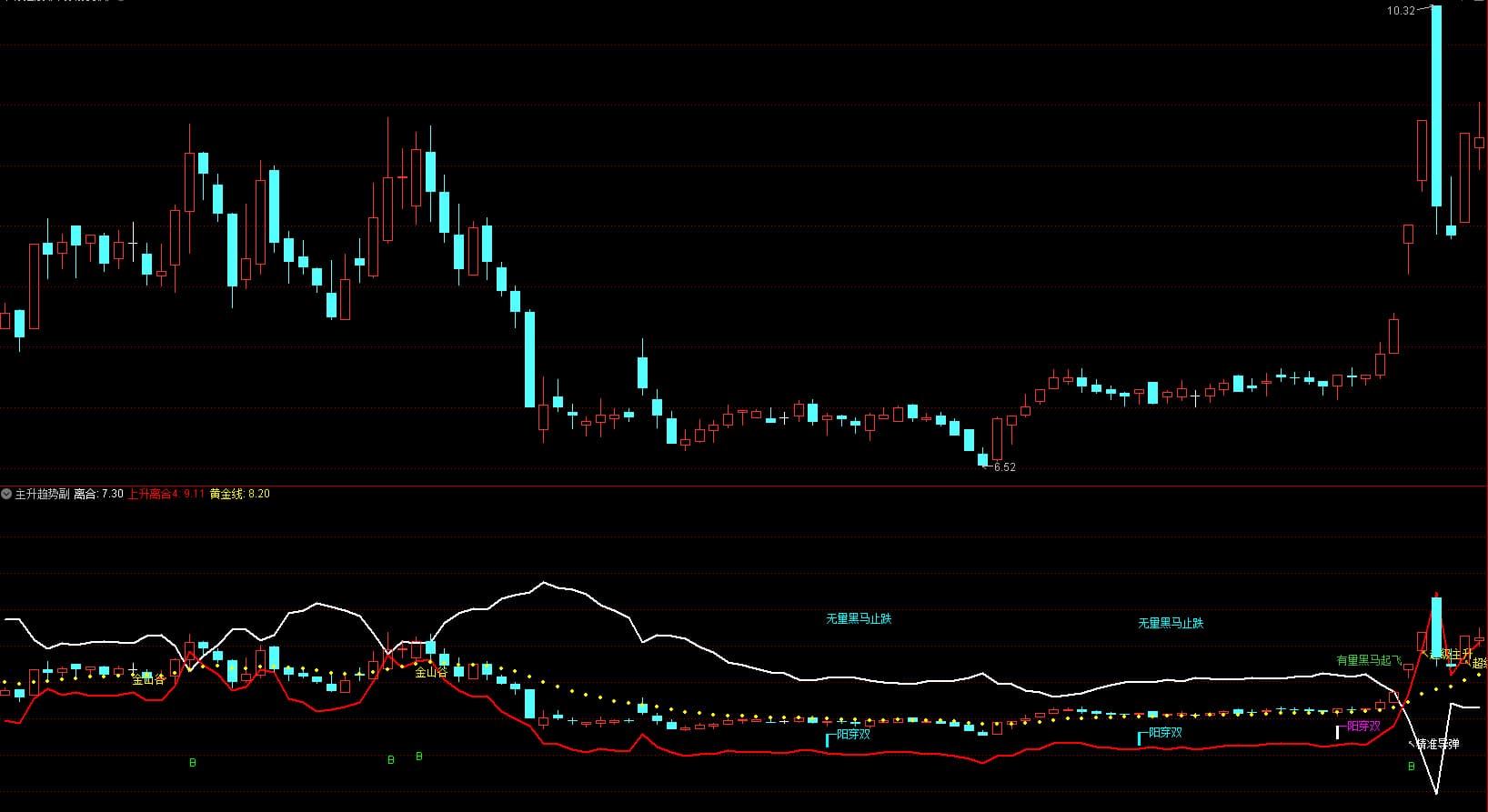Click the 主升趋势副 indicator name

[x=42, y=494]
